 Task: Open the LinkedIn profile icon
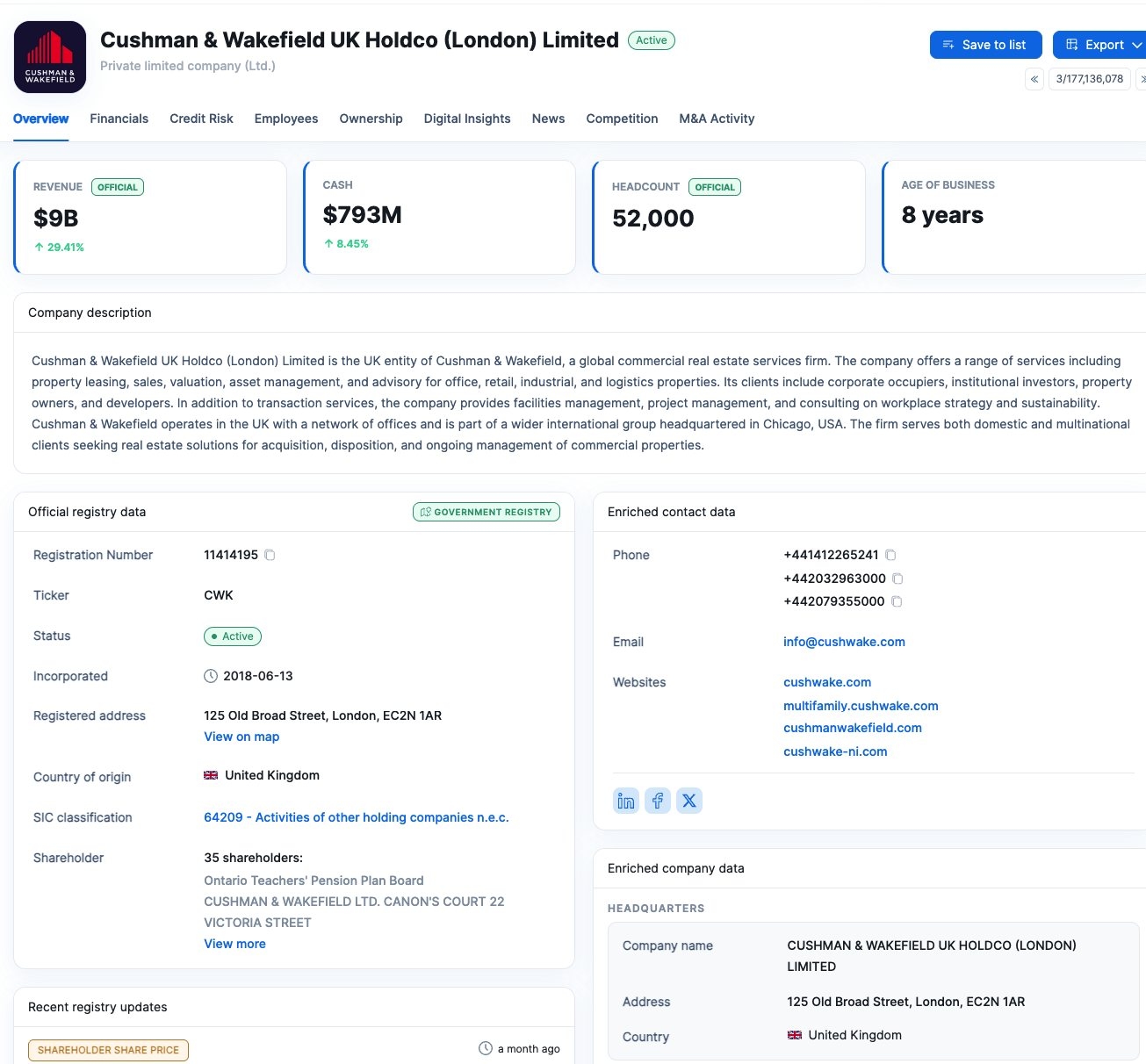click(626, 801)
